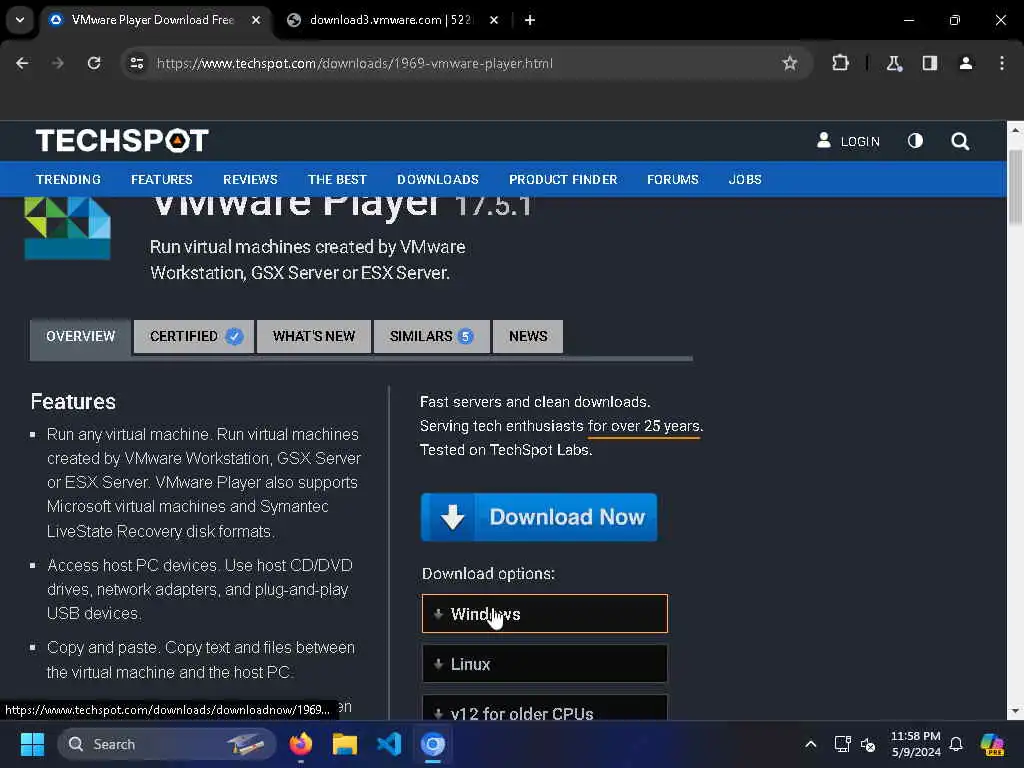Open the clock showing 11:58 PM

tap(916, 744)
